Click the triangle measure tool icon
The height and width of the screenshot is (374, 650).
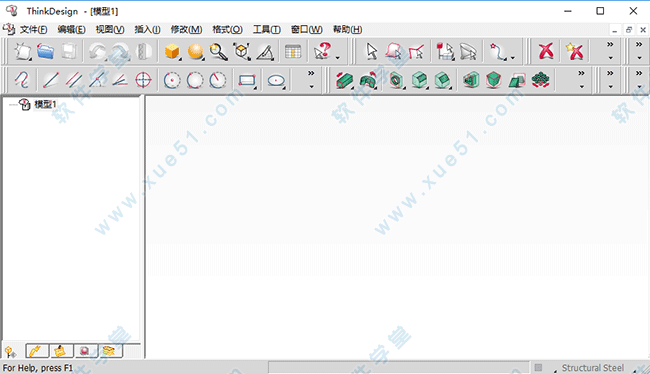click(x=265, y=51)
